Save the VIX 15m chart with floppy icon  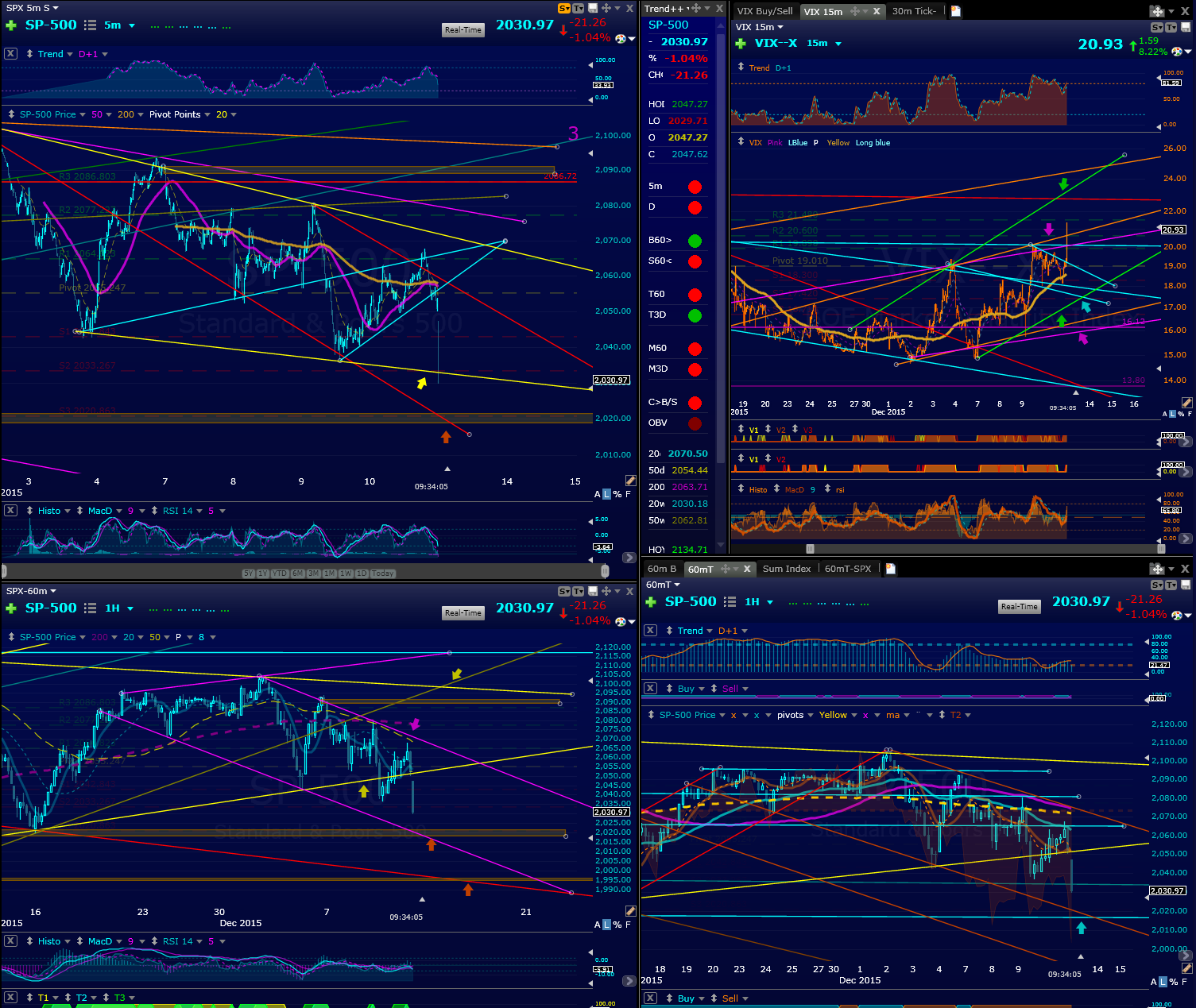(x=1185, y=28)
